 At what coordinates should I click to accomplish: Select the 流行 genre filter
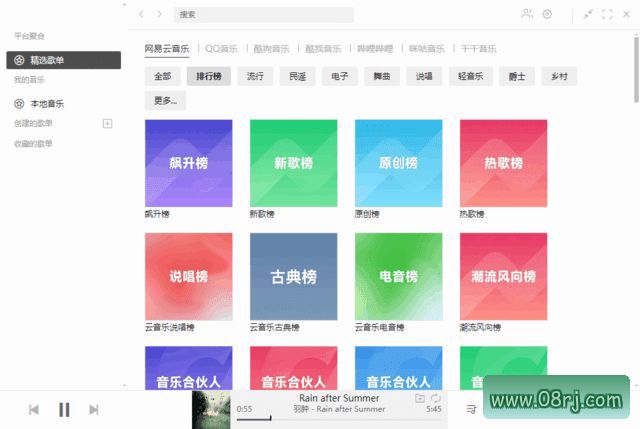255,76
